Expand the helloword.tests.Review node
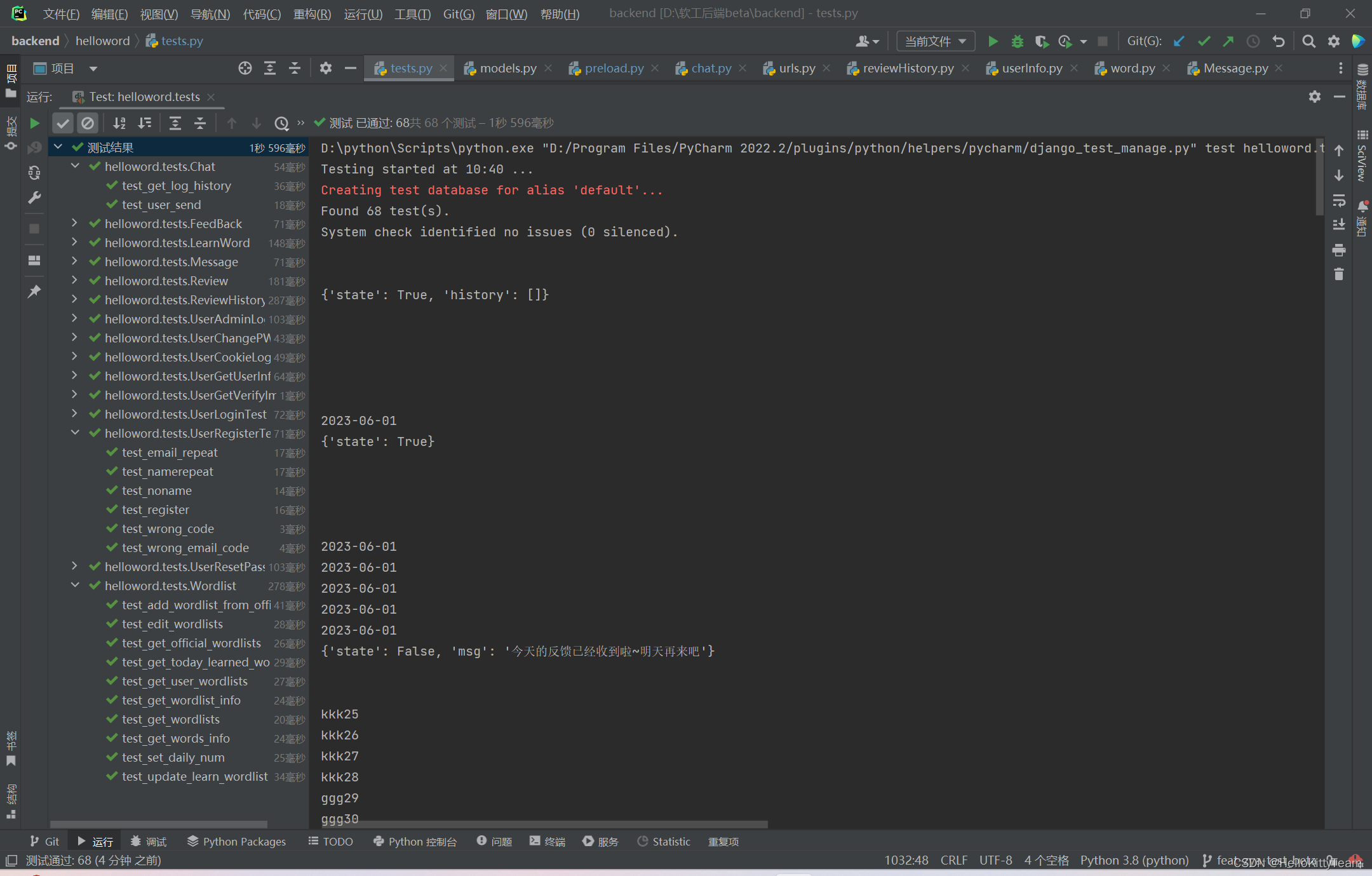 click(x=75, y=281)
